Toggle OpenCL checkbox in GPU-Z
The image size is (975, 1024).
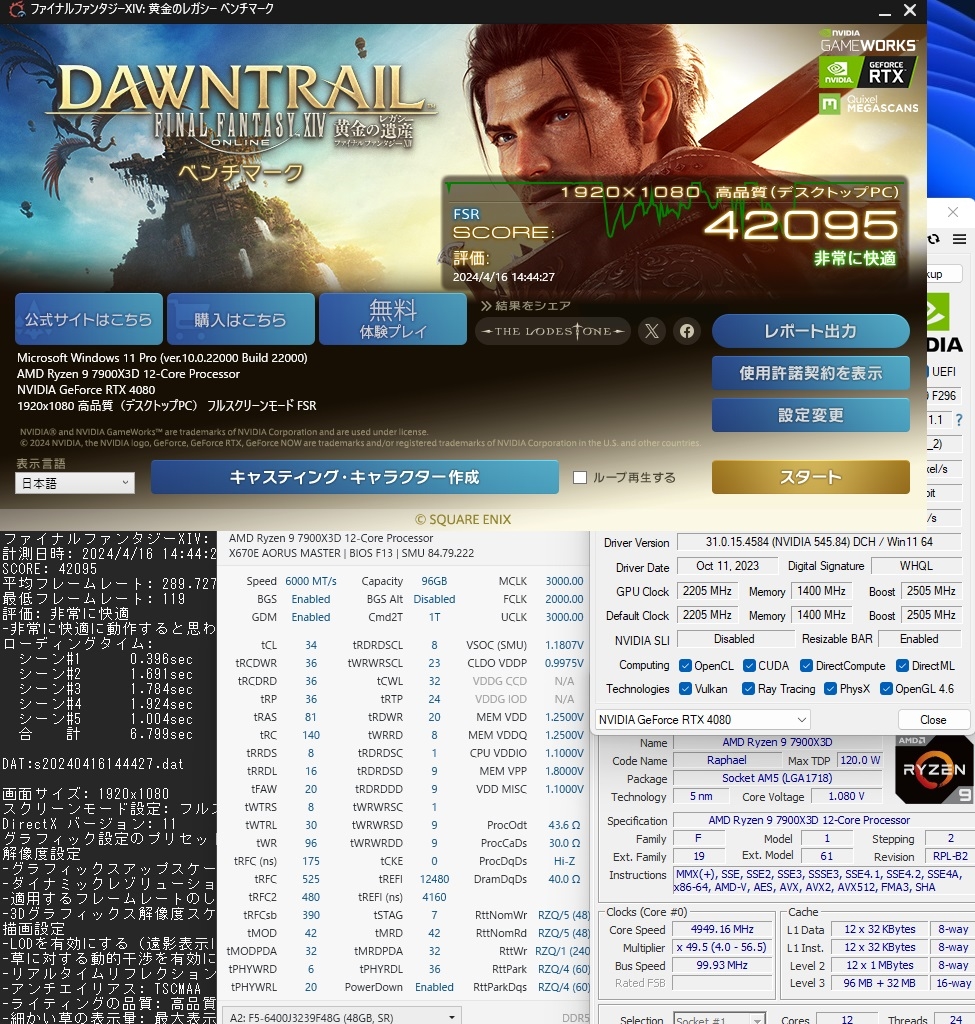[685, 665]
